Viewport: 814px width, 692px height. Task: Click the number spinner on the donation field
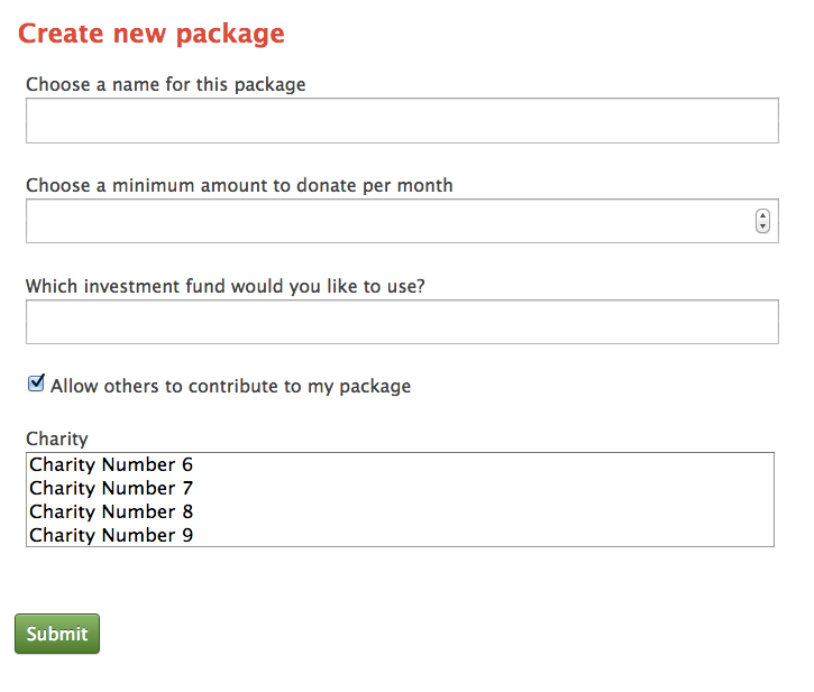[763, 221]
